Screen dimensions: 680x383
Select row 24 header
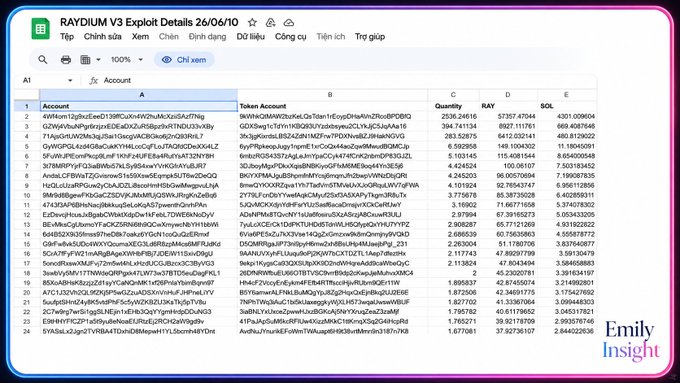point(27,331)
